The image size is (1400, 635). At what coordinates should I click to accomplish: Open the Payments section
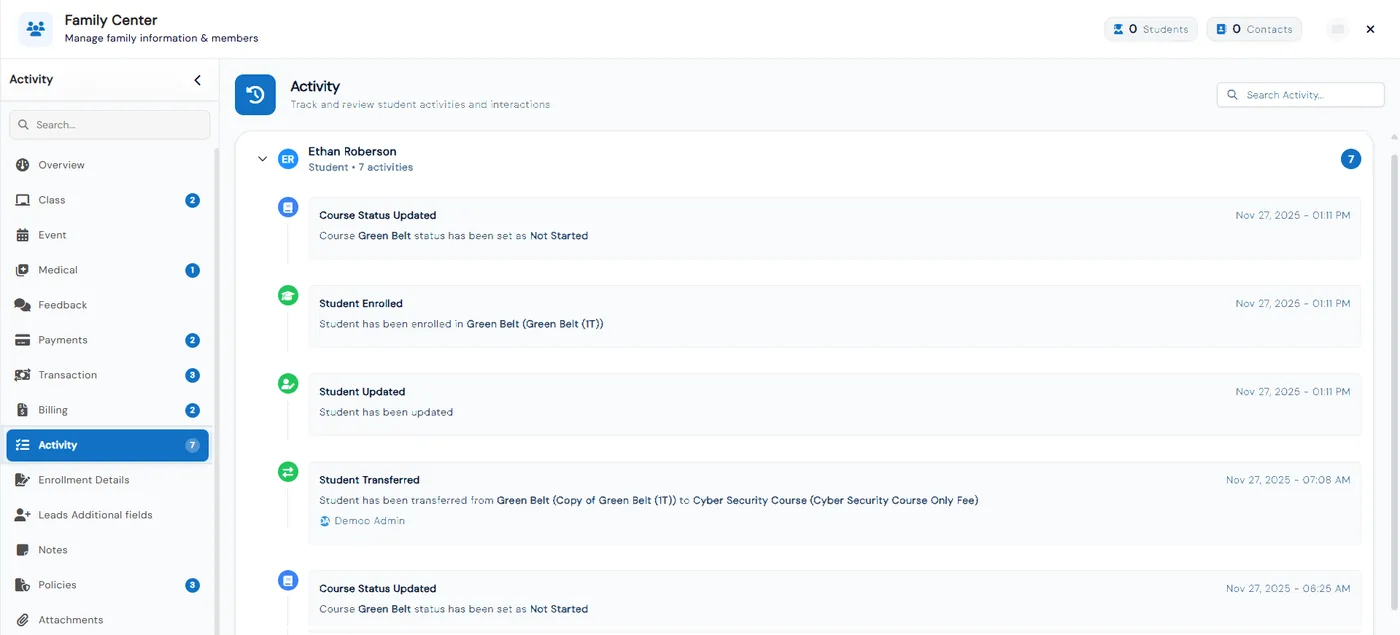[108, 340]
